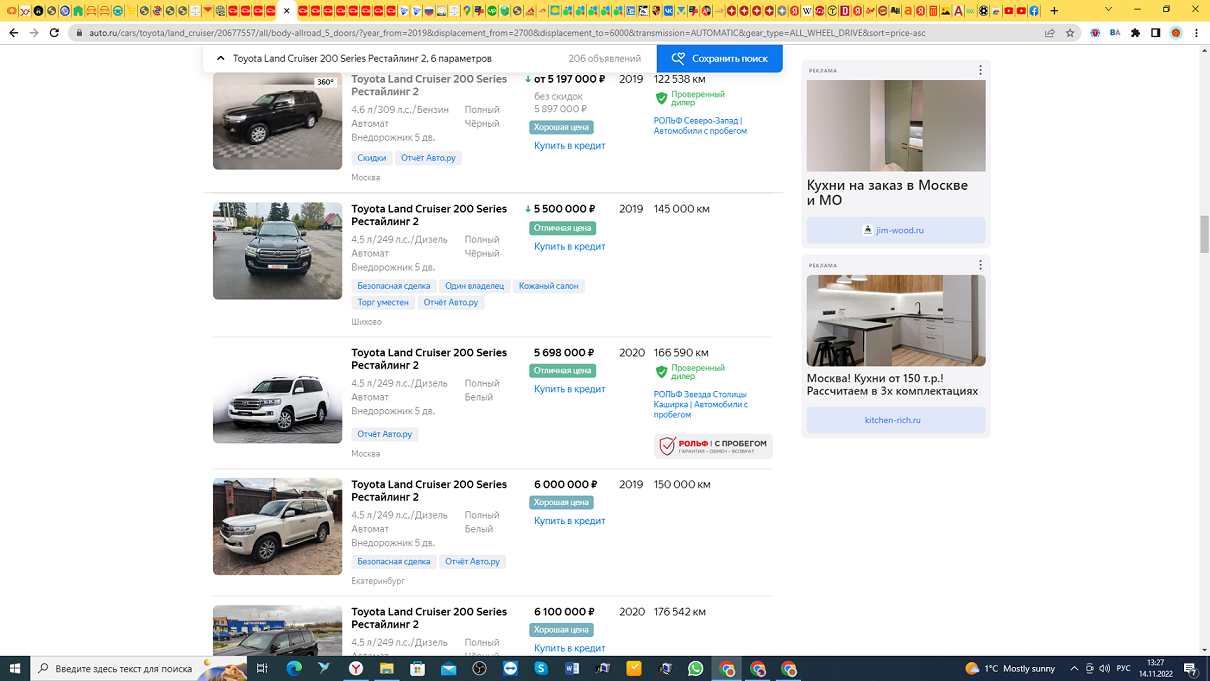Click the Один владелец tag
The width and height of the screenshot is (1210, 681).
click(474, 286)
